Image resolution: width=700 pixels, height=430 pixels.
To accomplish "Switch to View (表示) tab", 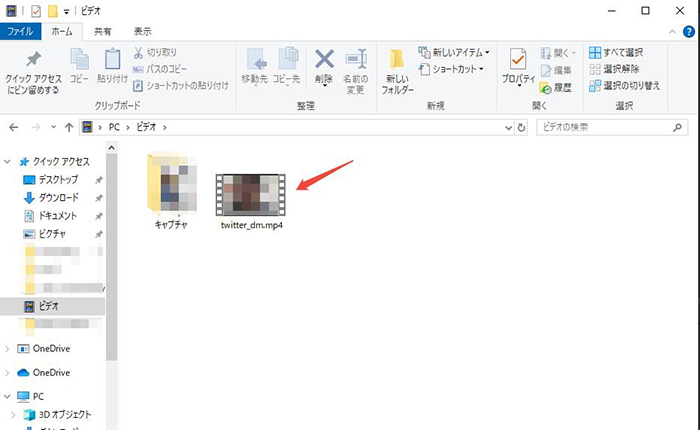I will tap(142, 31).
